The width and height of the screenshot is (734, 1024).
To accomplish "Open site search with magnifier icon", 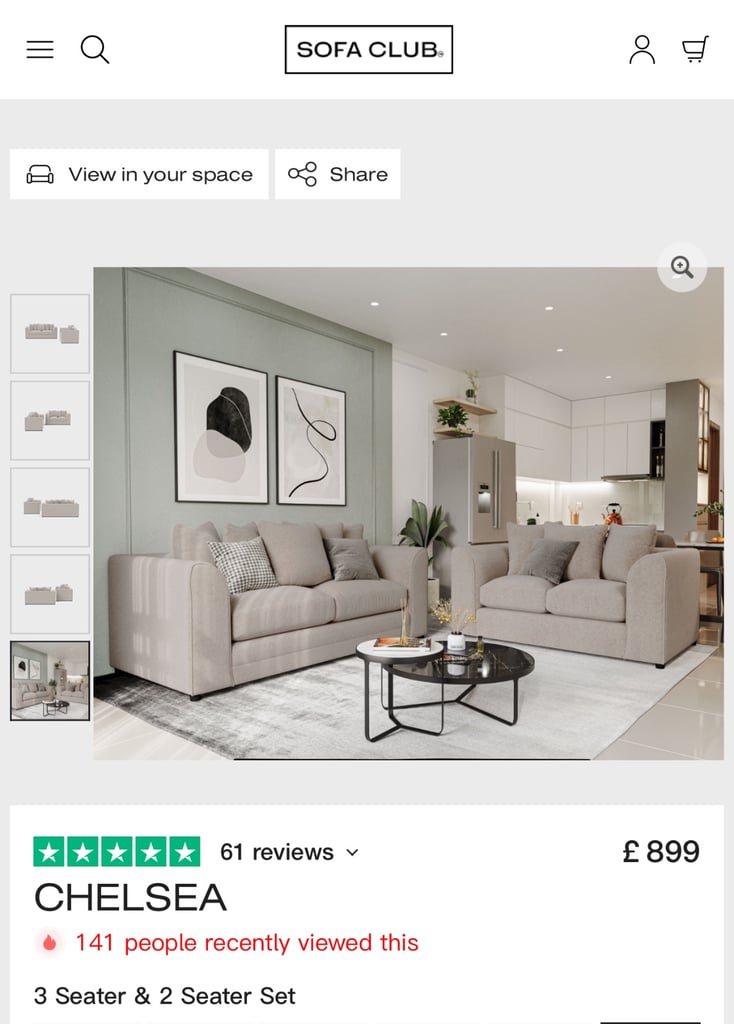I will 95,50.
